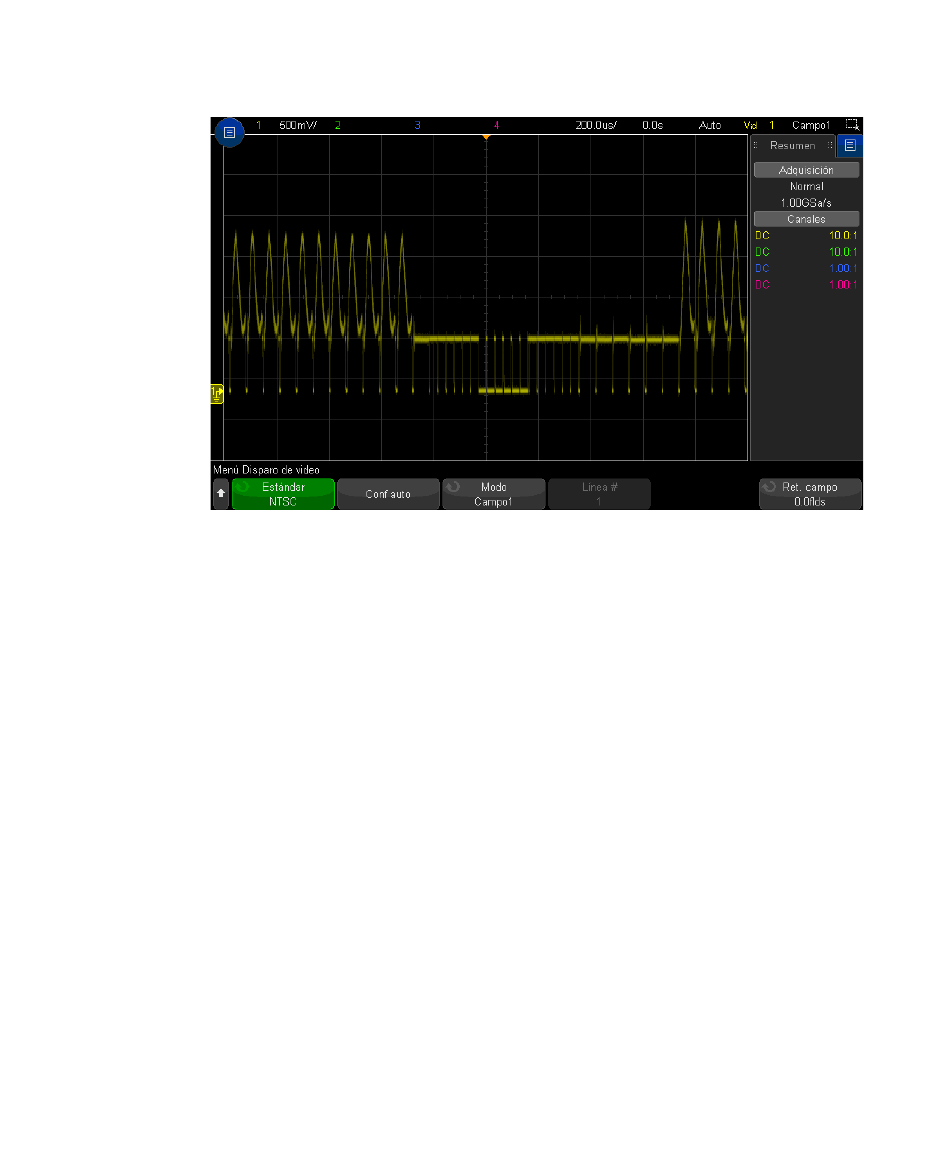950x1165 pixels.
Task: Click the 200.0us/ timebase value
Action: (596, 125)
